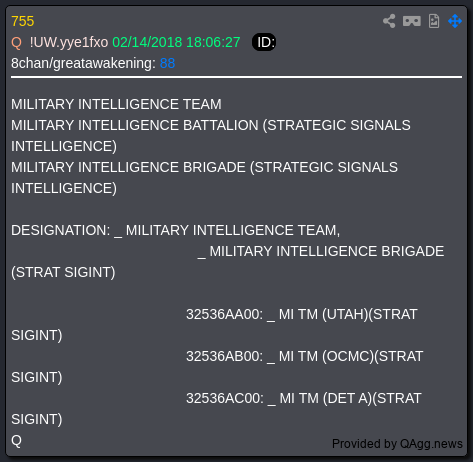Visit the Provided by QAgg.news credit
This screenshot has height=462, width=473.
click(397, 444)
